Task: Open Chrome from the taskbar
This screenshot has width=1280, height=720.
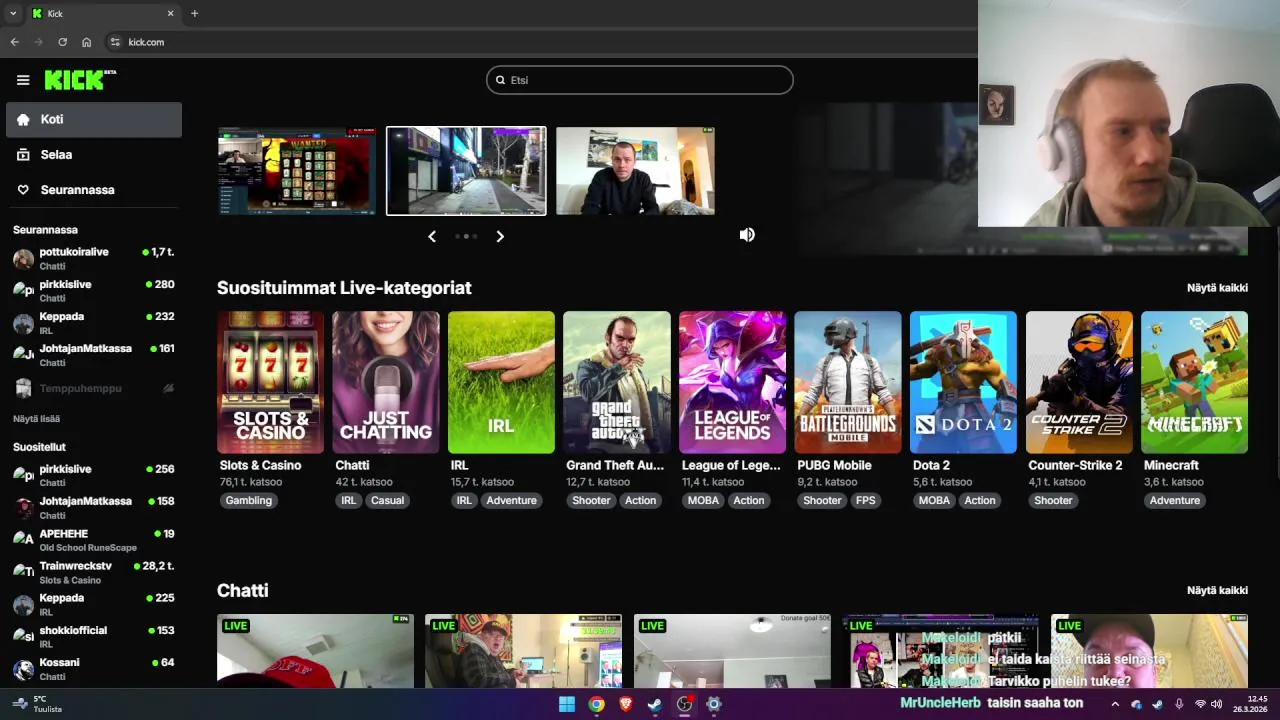Action: pyautogui.click(x=596, y=704)
